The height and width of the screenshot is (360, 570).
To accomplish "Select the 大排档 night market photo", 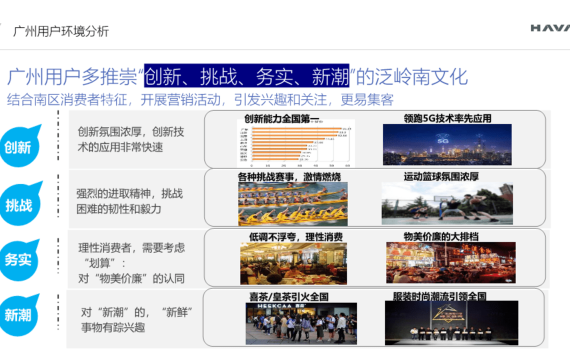I will pos(451,263).
